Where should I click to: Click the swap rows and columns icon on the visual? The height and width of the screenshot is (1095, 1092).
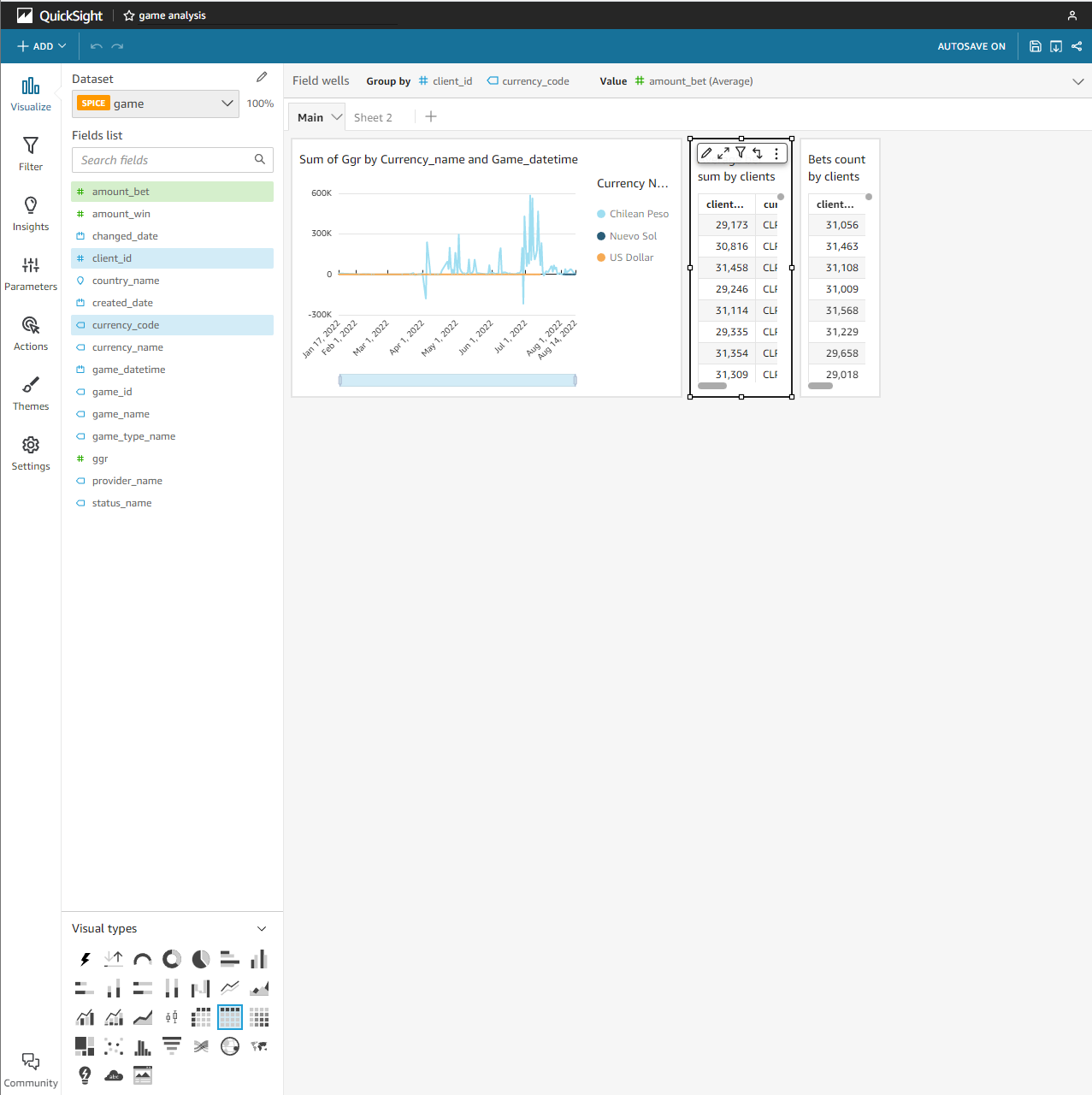click(x=758, y=153)
